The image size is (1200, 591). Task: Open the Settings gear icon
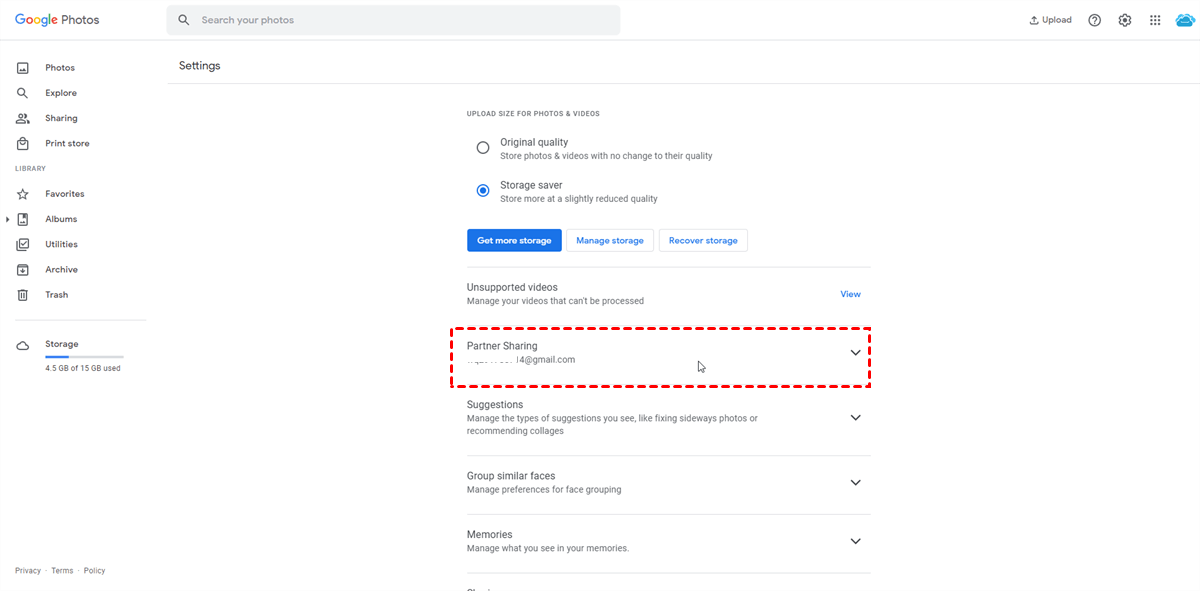[1125, 20]
